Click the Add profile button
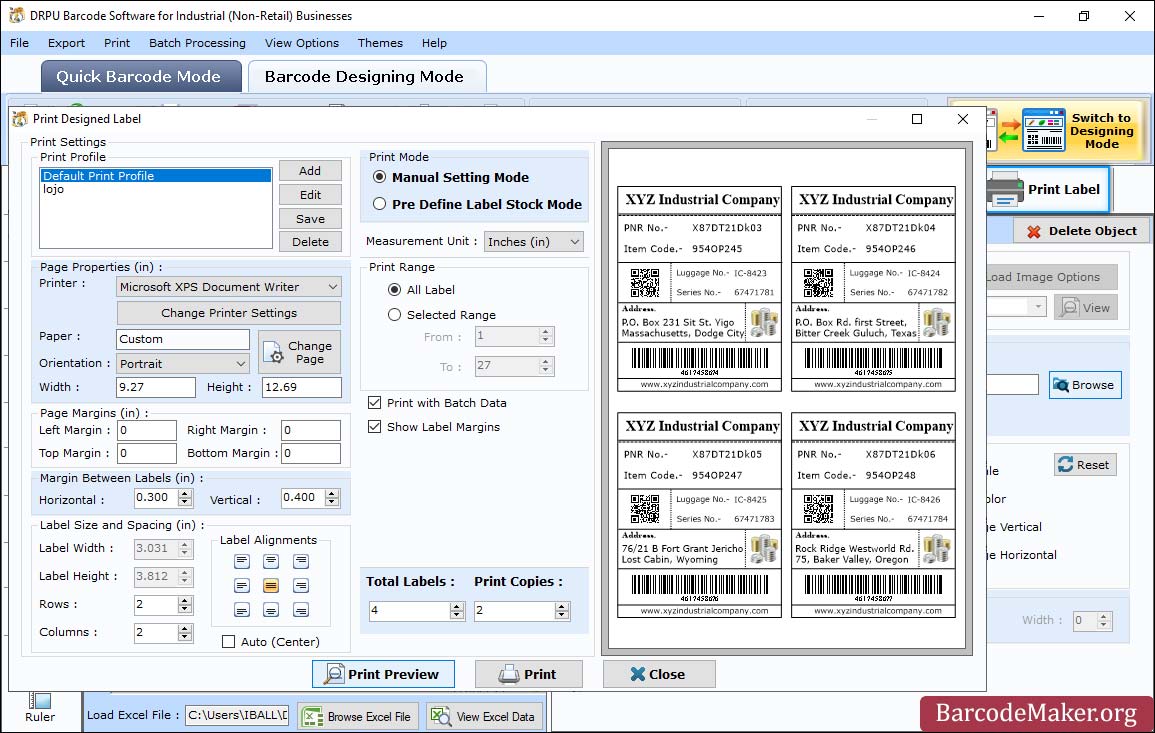1155x733 pixels. coord(310,171)
